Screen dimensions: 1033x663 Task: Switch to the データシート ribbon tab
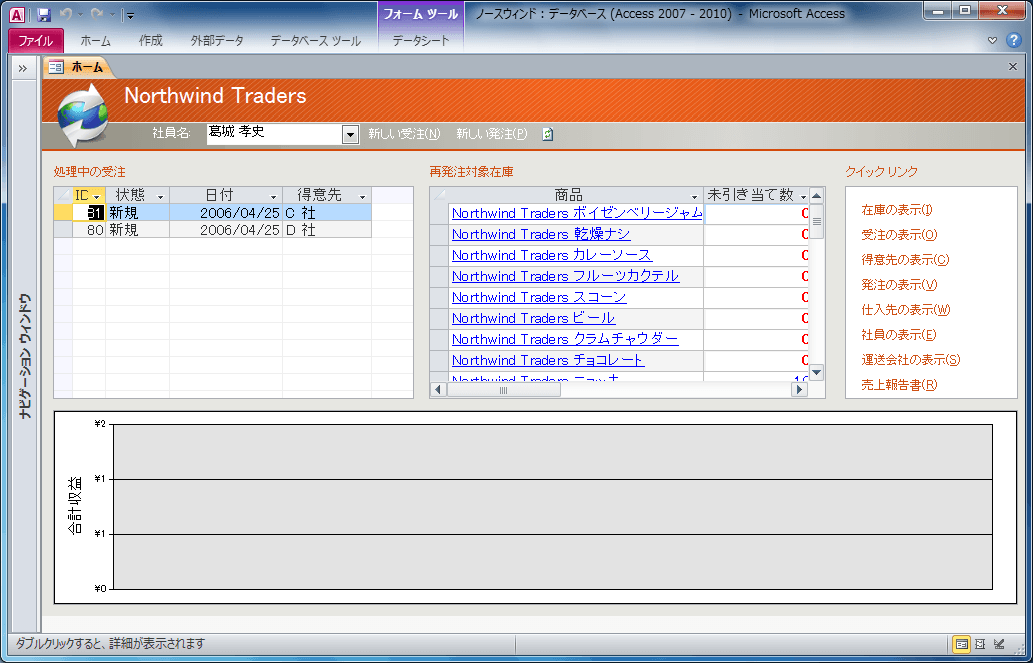tap(421, 41)
